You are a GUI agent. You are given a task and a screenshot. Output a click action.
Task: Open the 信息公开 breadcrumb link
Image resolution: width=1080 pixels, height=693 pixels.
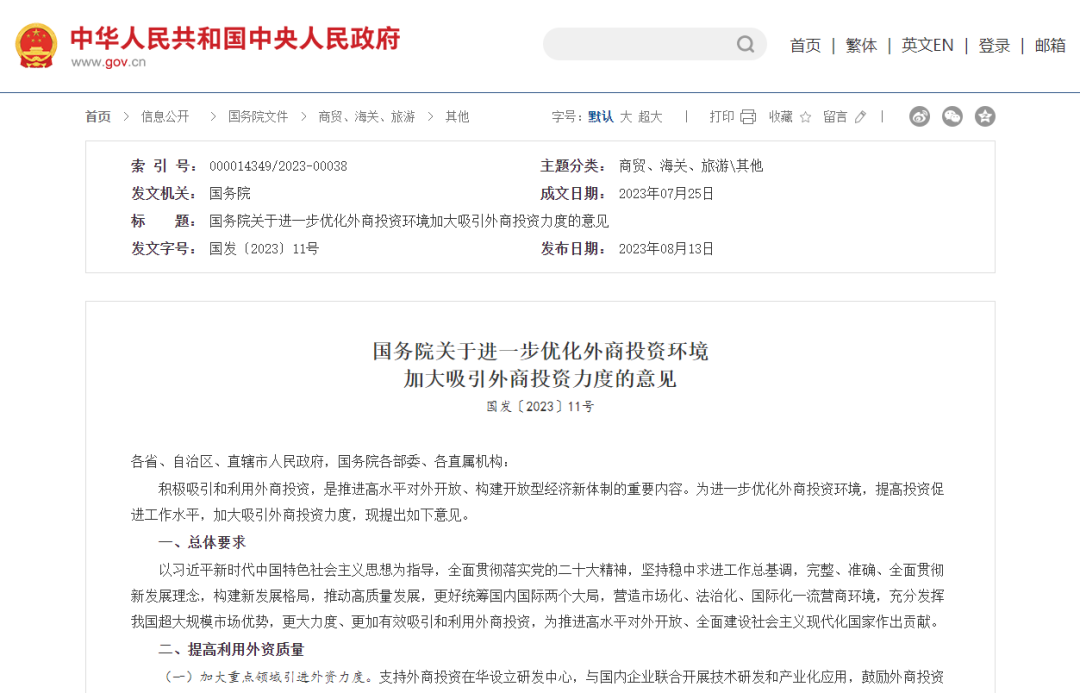(163, 116)
